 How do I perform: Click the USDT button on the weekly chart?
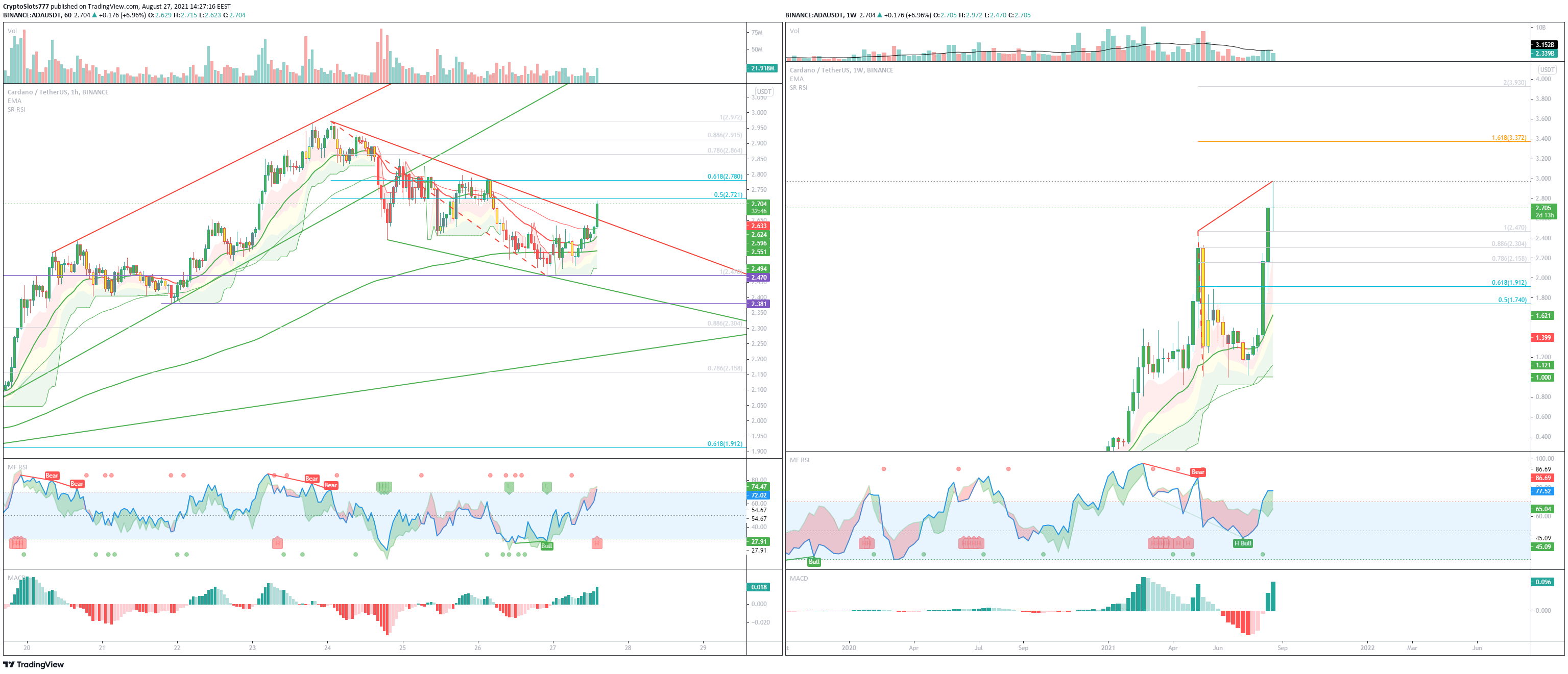pos(1547,69)
